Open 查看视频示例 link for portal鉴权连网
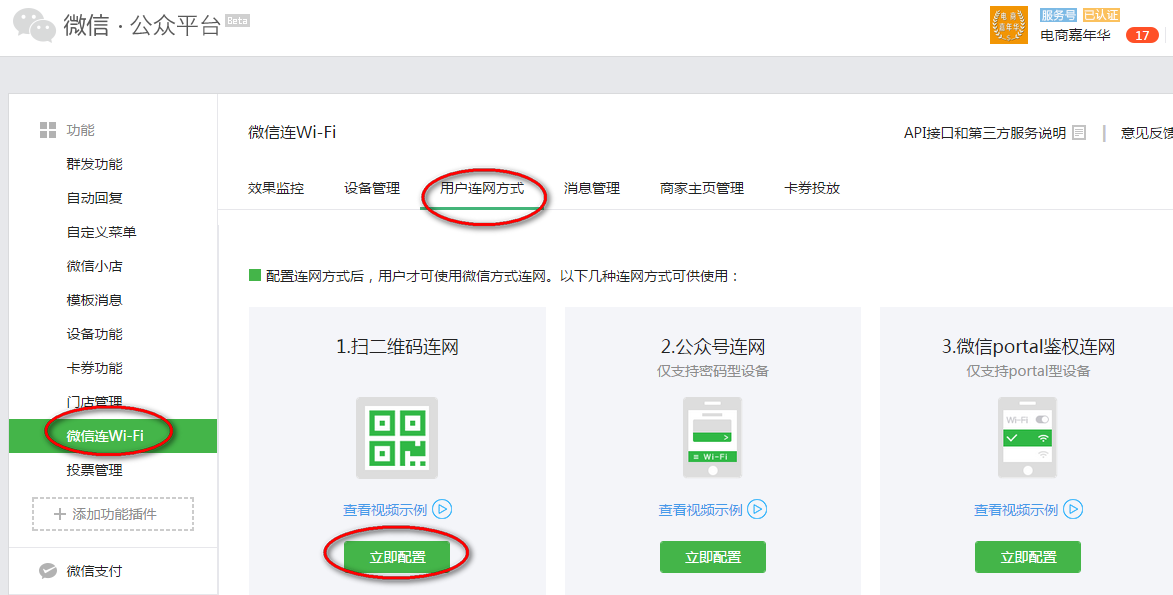This screenshot has width=1173, height=595. (1016, 510)
